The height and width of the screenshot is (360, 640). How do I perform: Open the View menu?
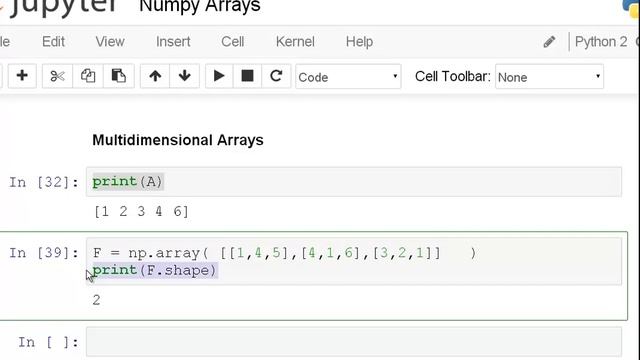[x=110, y=42]
